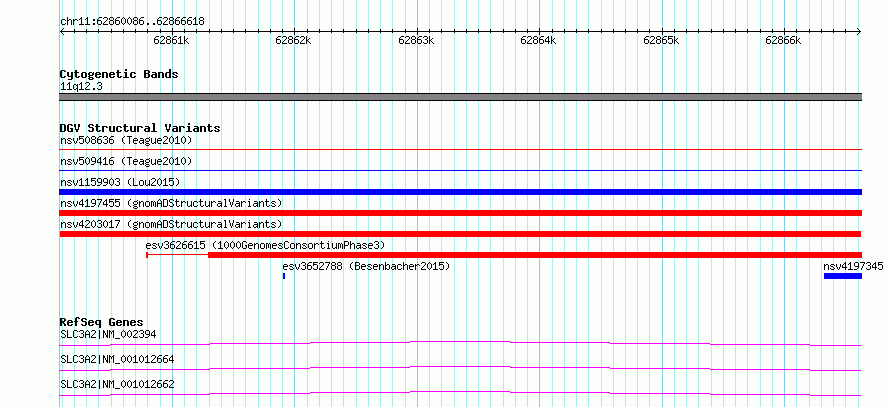
Task: Click the 62865k ruler tick label
Action: coord(661,40)
